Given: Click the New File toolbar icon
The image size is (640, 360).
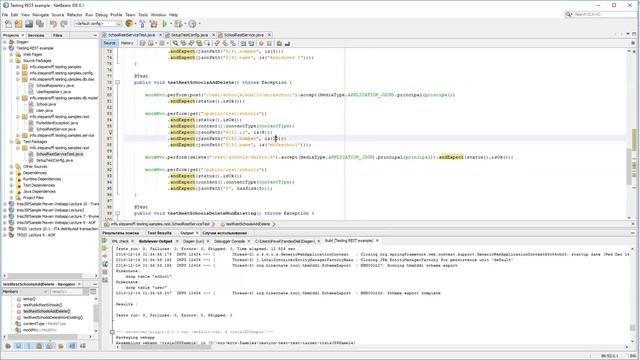Looking at the screenshot, I should pyautogui.click(x=8, y=24).
